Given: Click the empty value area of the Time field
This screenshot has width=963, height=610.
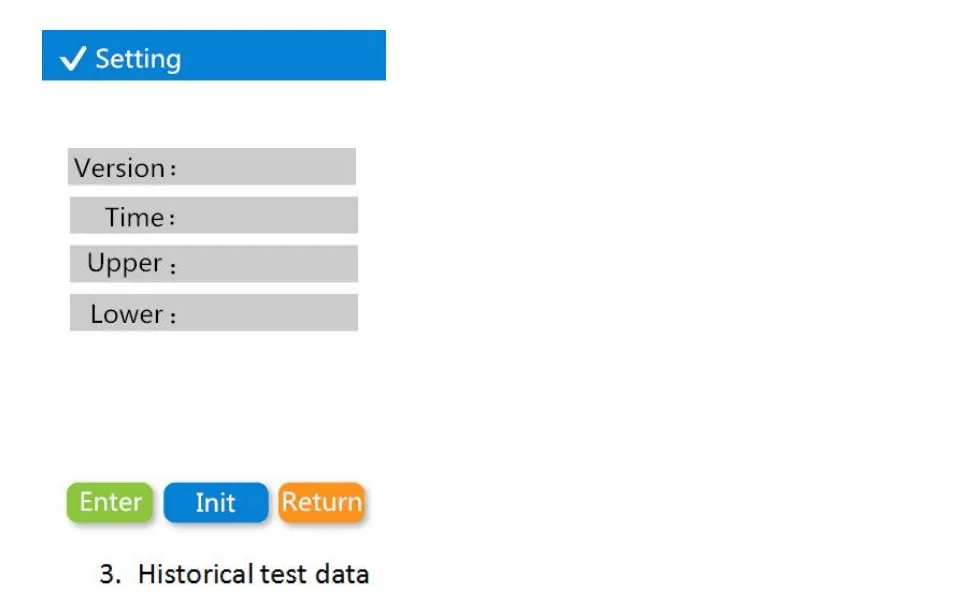Looking at the screenshot, I should [265, 216].
